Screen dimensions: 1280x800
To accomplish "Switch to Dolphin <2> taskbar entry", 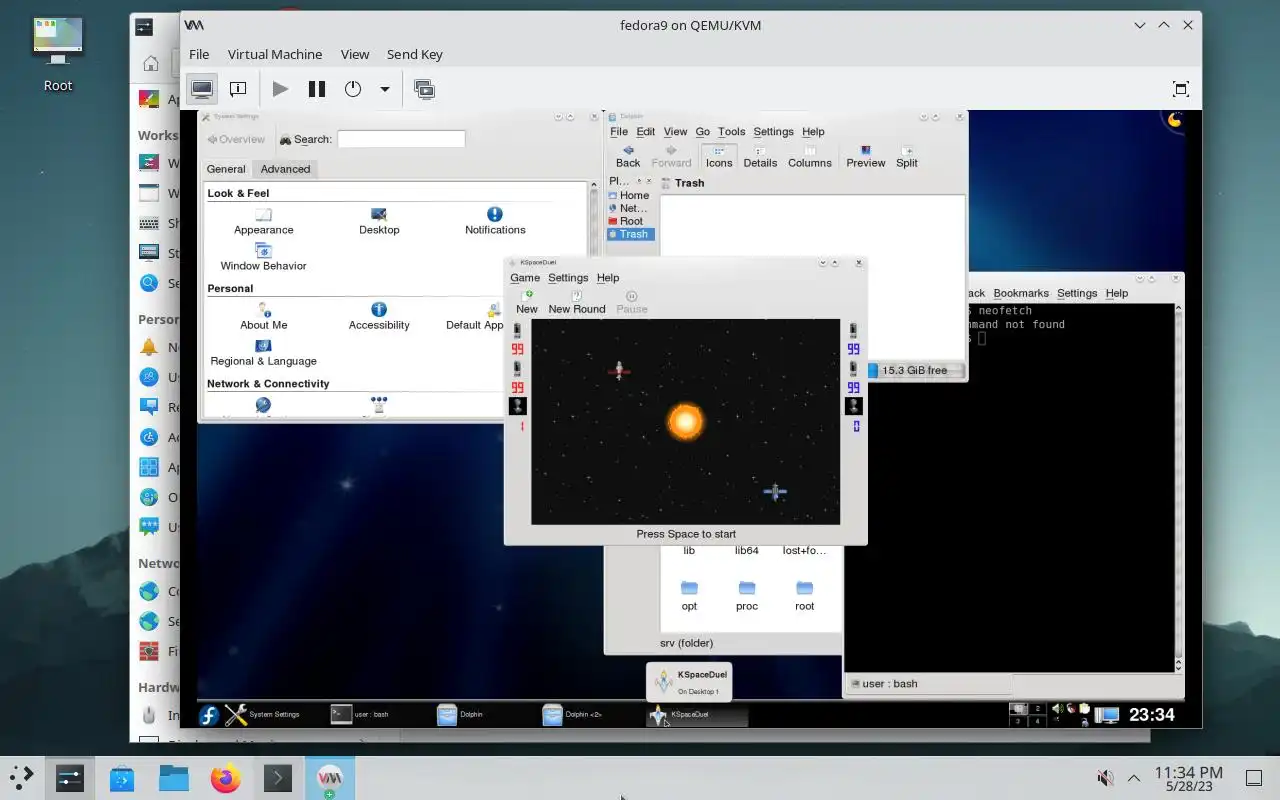I will [590, 715].
